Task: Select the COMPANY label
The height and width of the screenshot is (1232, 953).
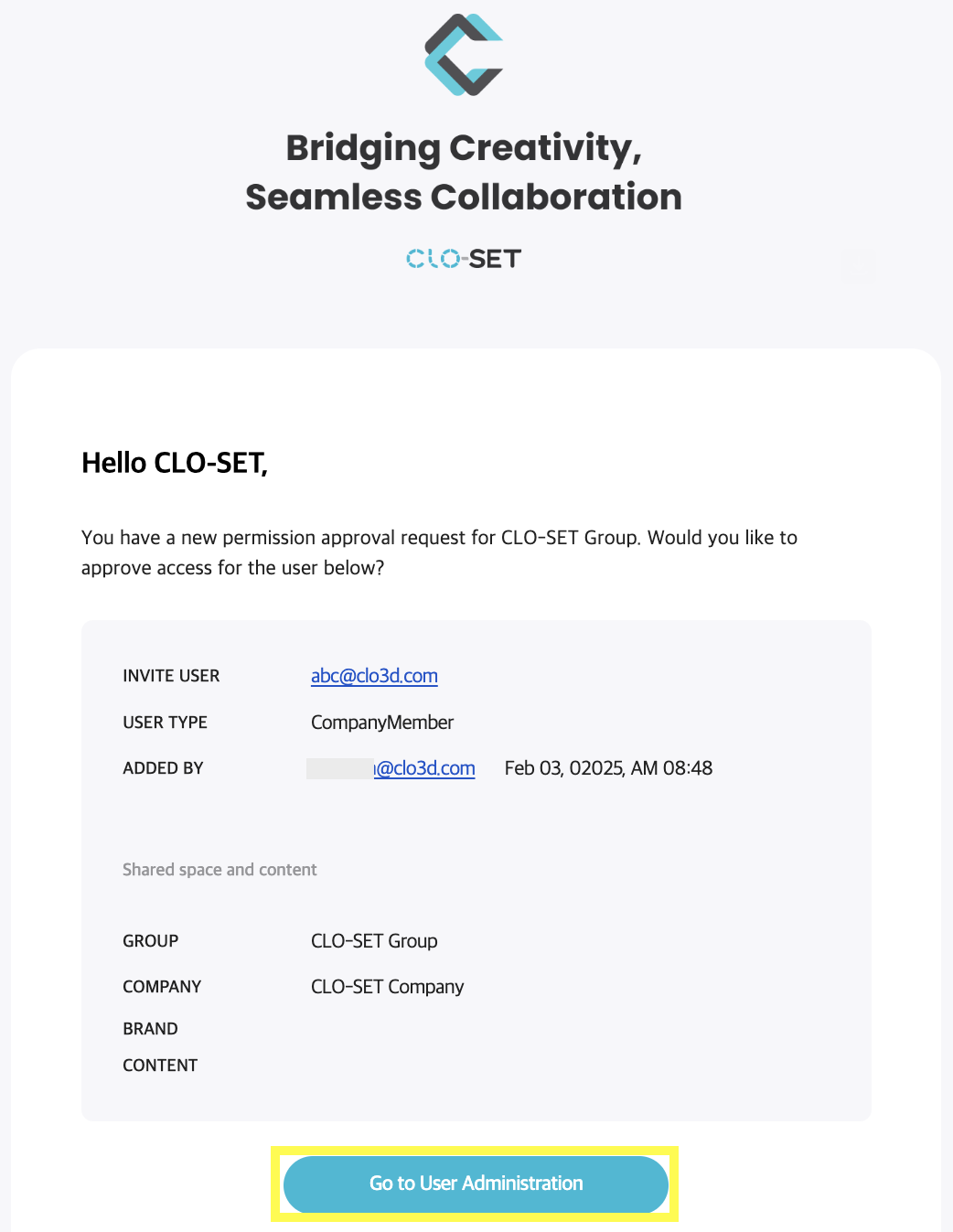Action: [x=162, y=987]
